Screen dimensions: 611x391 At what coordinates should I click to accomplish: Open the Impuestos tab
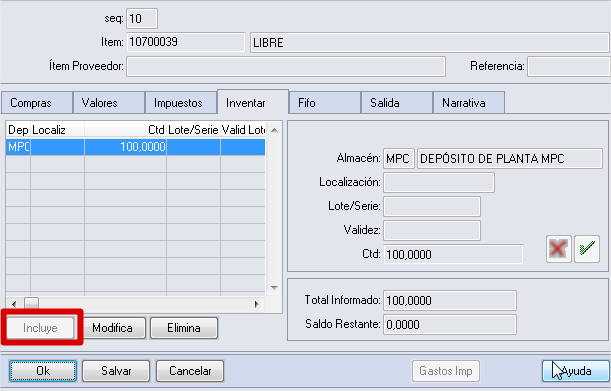(x=181, y=103)
